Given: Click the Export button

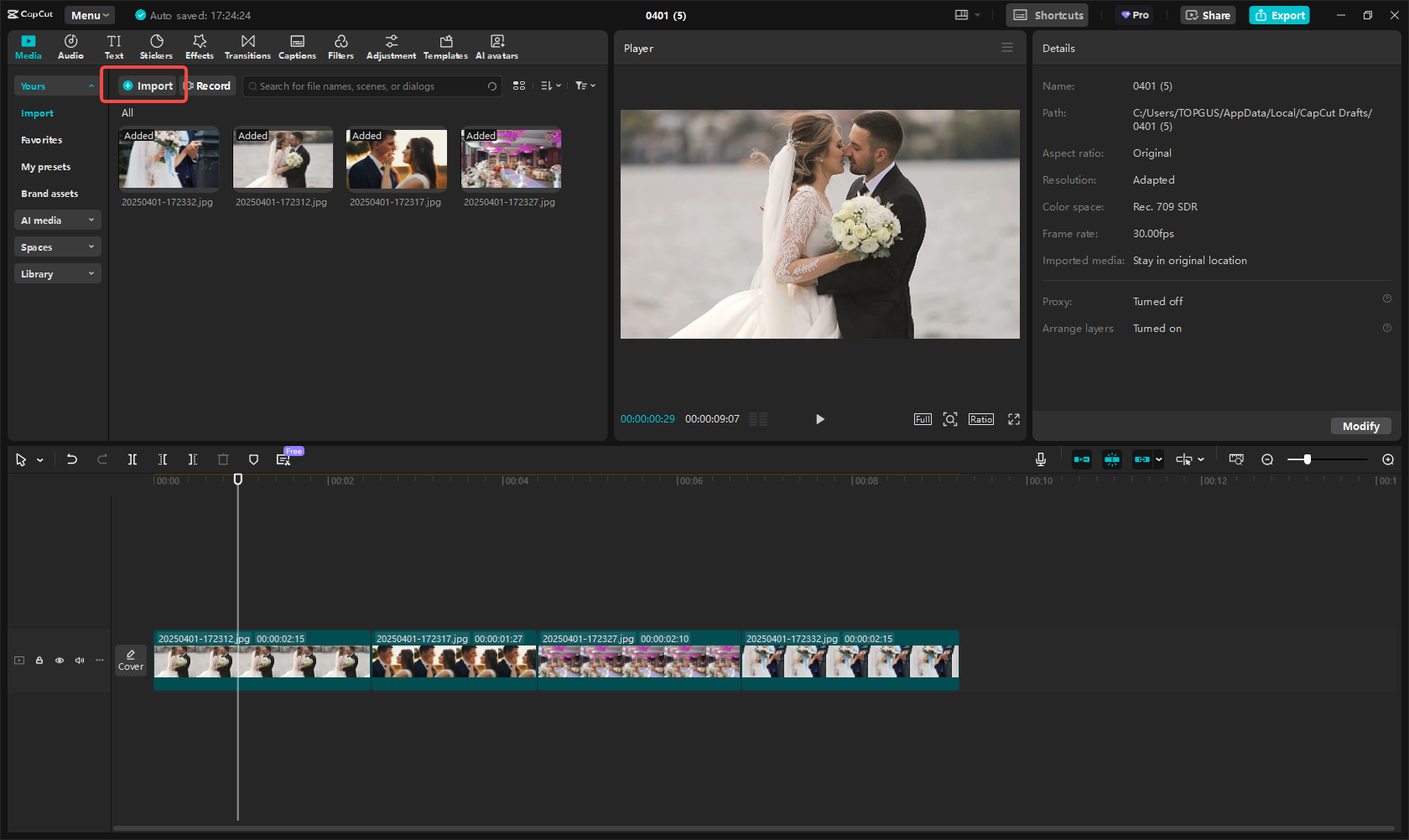Looking at the screenshot, I should 1278,14.
